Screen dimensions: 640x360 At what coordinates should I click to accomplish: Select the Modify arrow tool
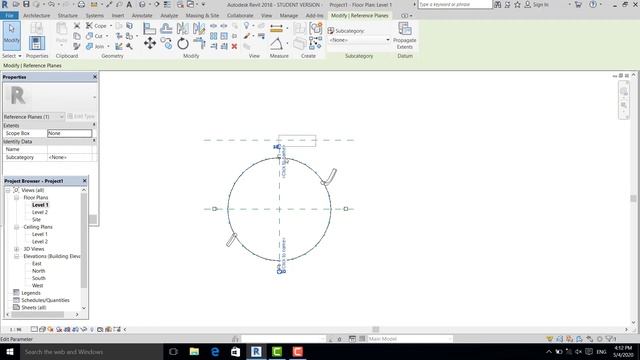[x=11, y=36]
